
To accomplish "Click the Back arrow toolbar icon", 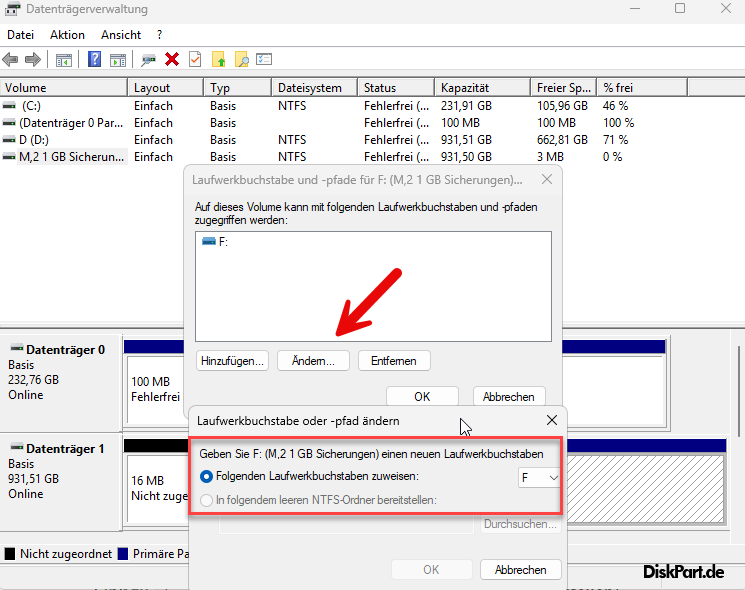I will pos(10,60).
